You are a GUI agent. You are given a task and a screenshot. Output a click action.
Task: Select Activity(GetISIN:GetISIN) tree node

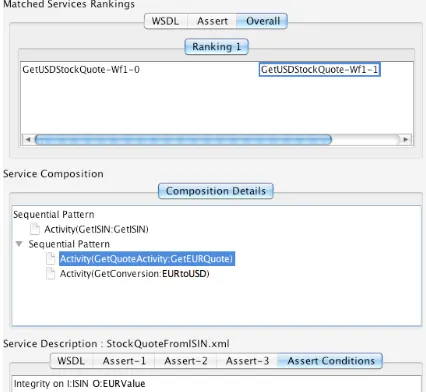point(96,229)
